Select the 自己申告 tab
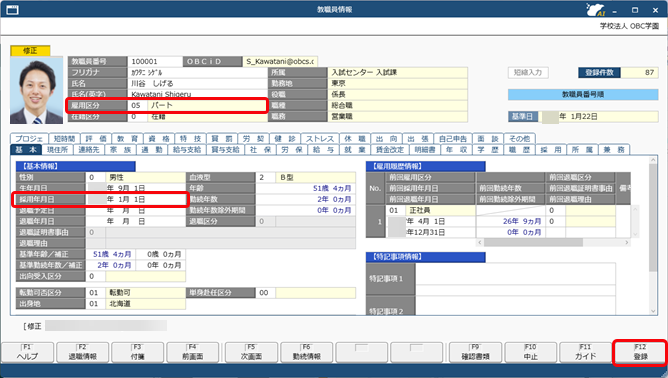The width and height of the screenshot is (668, 378). (x=453, y=139)
